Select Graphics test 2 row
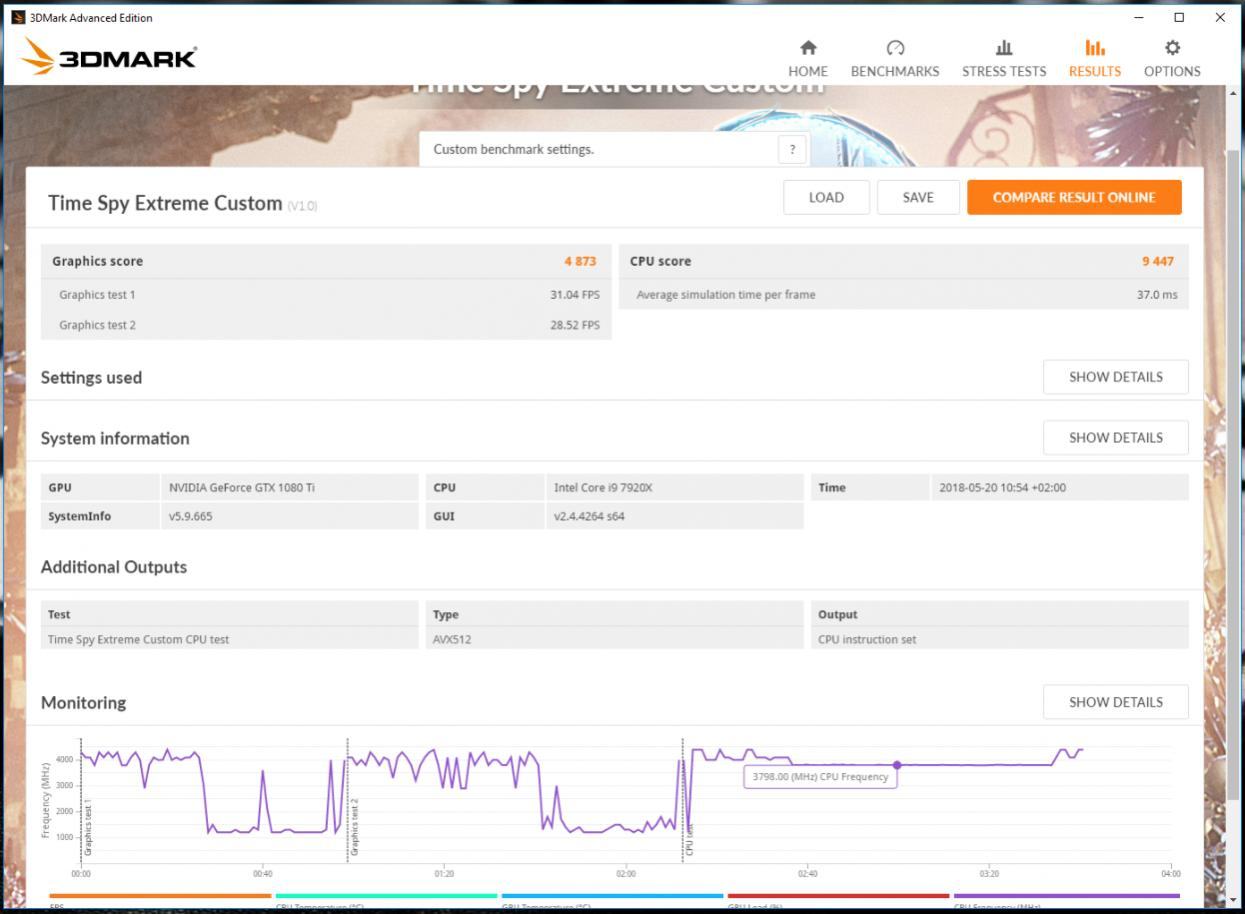The image size is (1245, 914). click(x=326, y=325)
